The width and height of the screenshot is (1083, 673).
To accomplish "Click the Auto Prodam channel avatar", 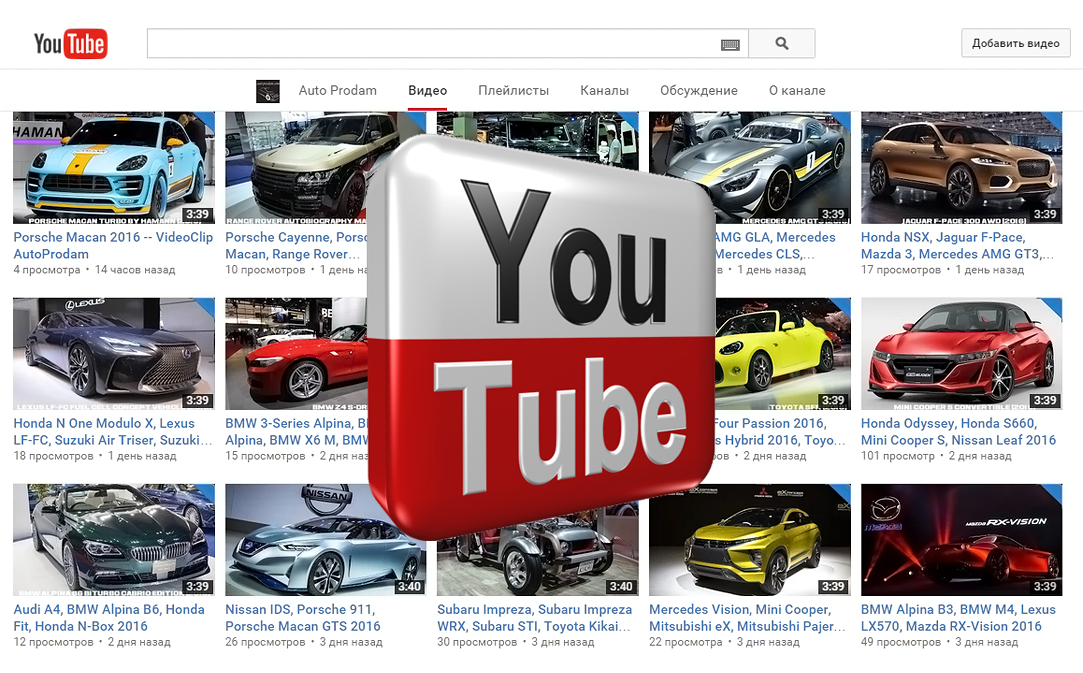I will coord(268,91).
